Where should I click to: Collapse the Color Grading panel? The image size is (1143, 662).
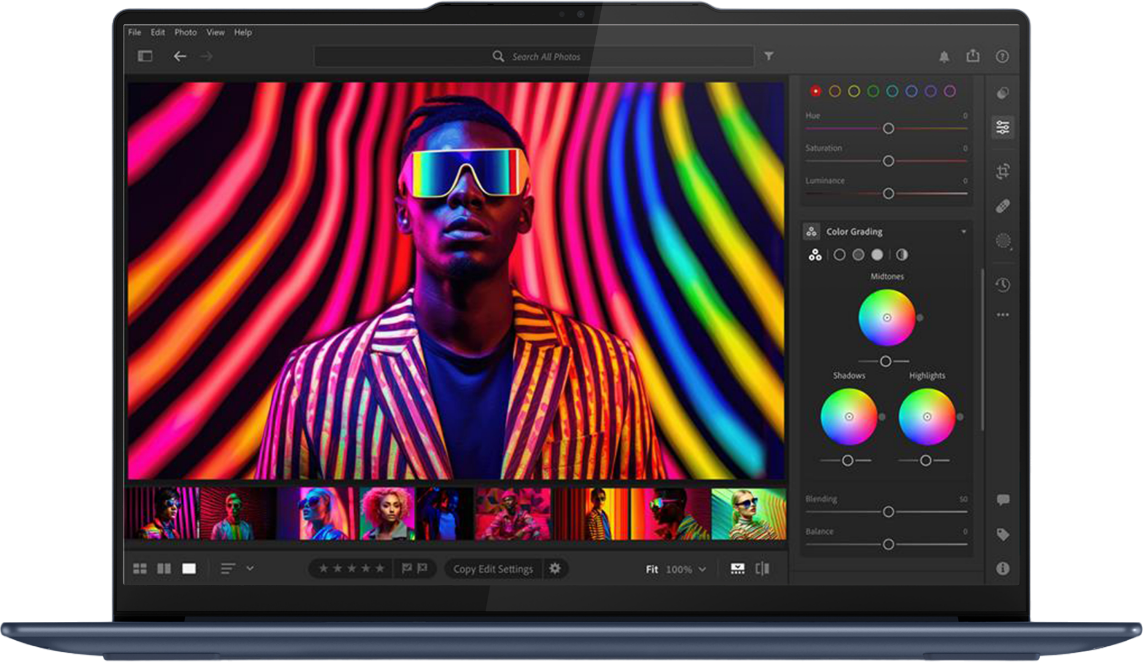click(964, 232)
